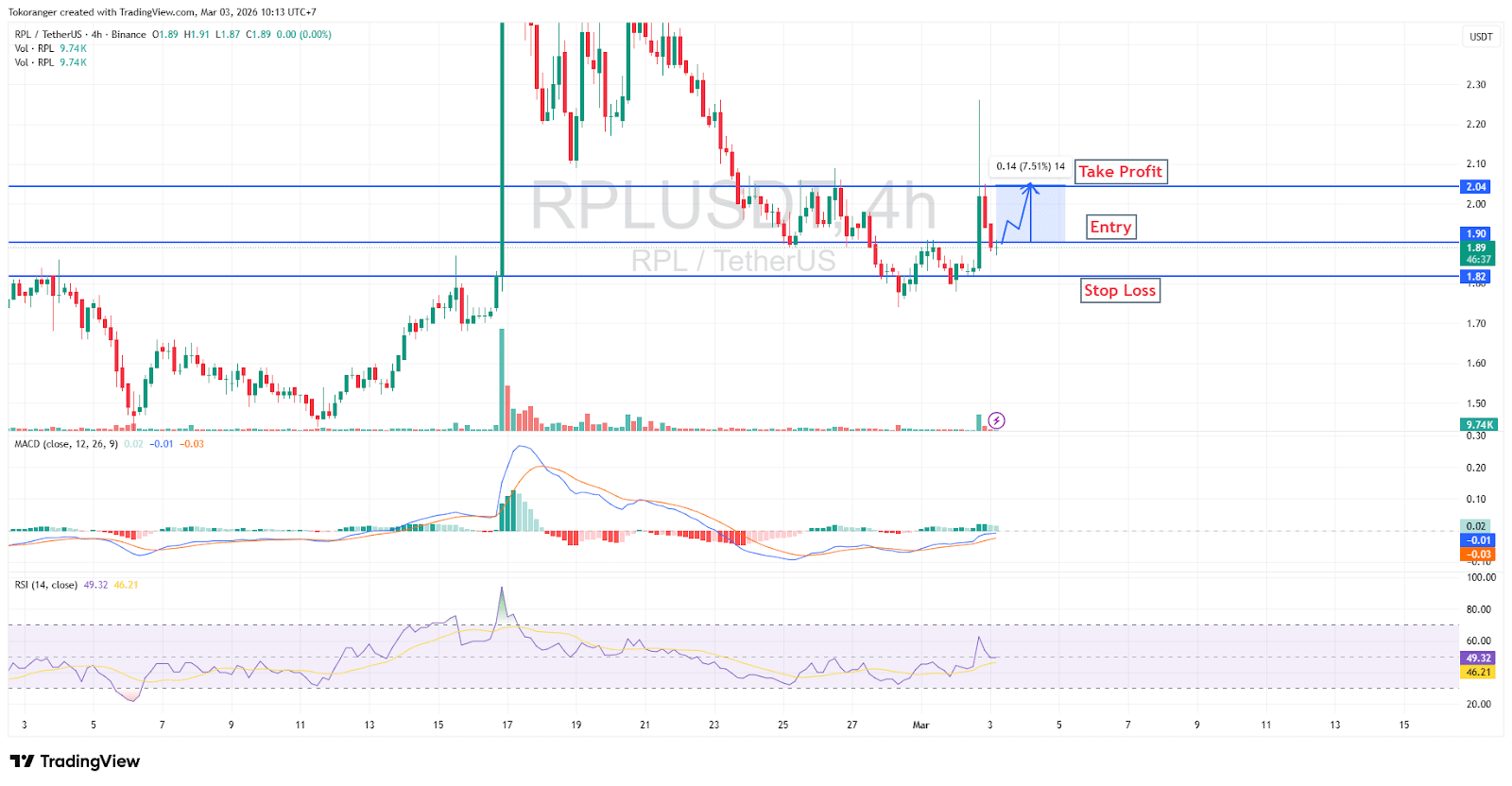The image size is (1512, 786).
Task: Select the MACD (close, 12, 26, 9) legend
Action: coord(66,444)
